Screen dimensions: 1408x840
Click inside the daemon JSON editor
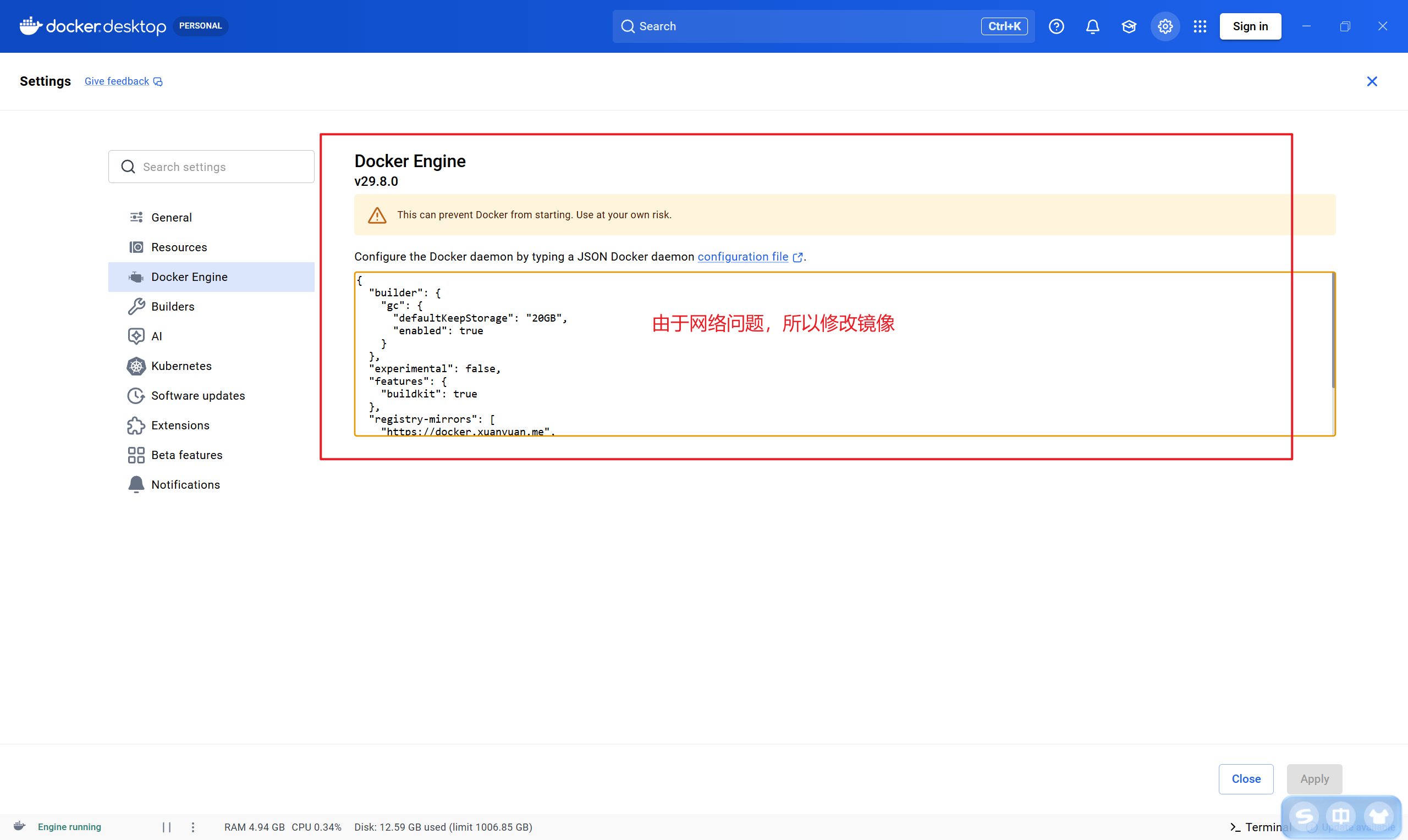(x=844, y=354)
